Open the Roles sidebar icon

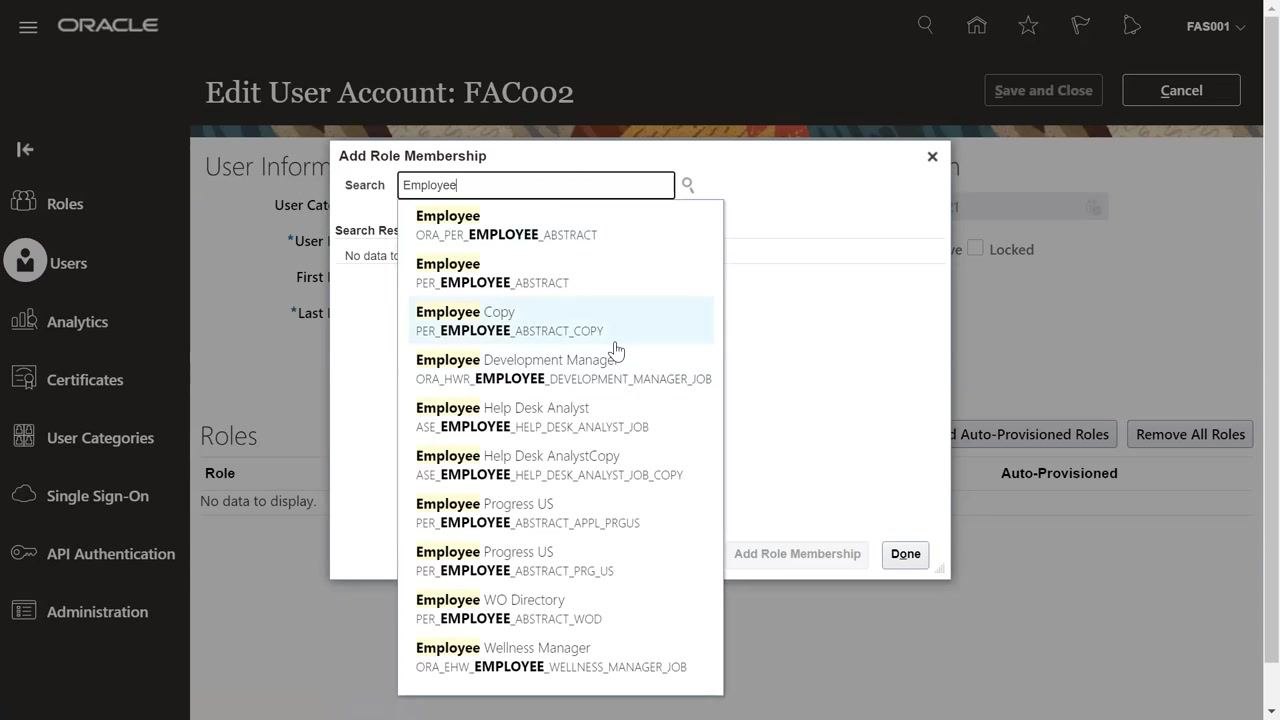[x=24, y=202]
